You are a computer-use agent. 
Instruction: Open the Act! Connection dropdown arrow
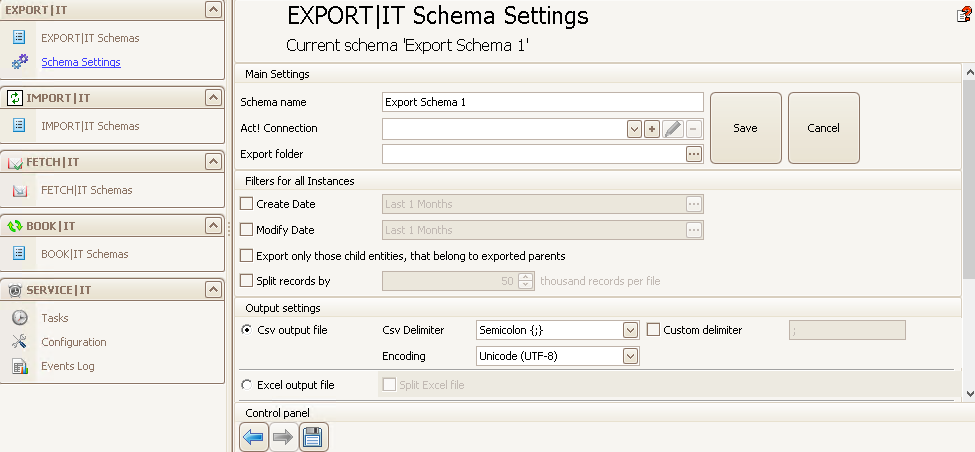click(634, 129)
